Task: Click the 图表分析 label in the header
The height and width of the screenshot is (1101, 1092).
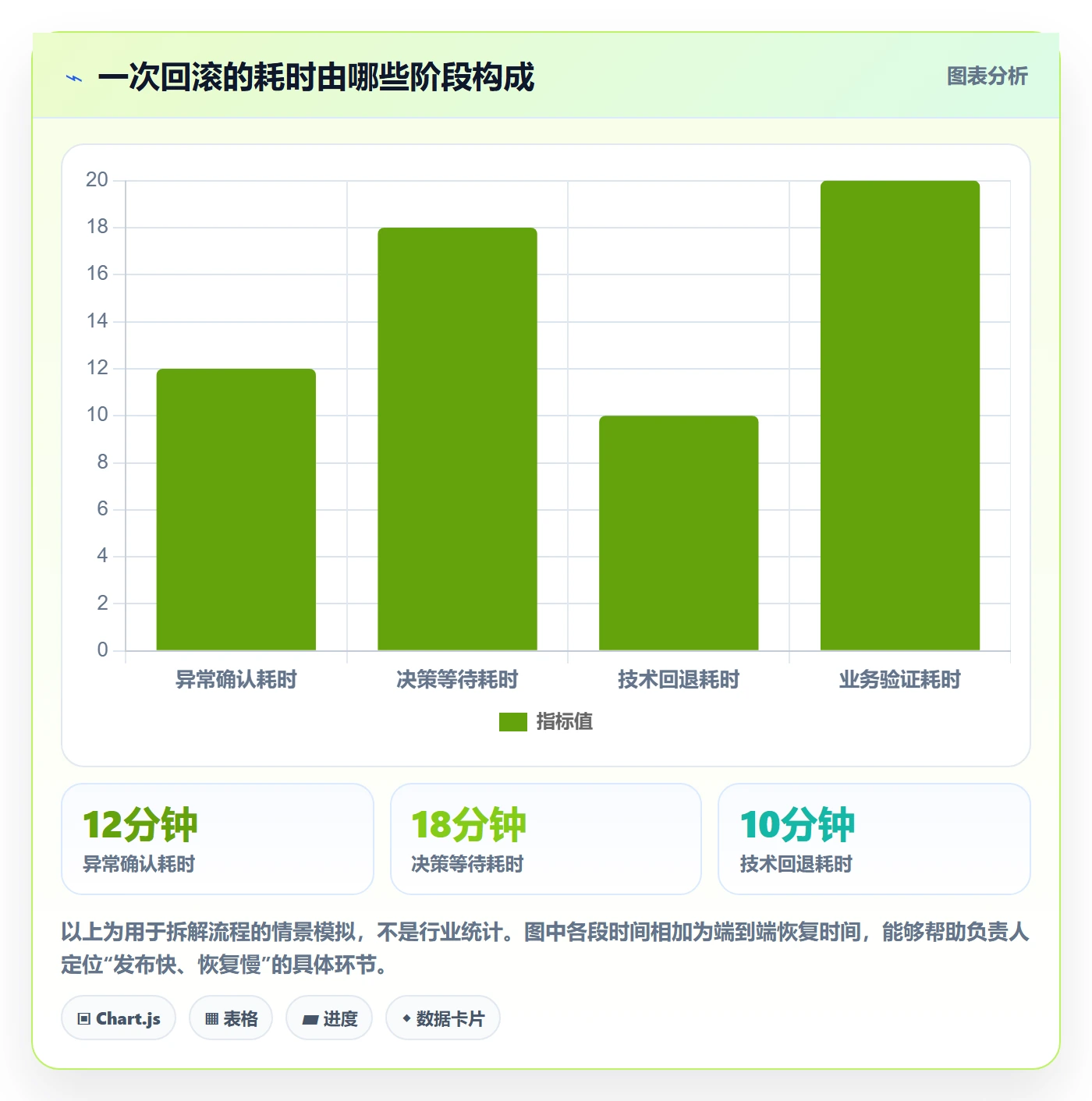Action: click(987, 76)
